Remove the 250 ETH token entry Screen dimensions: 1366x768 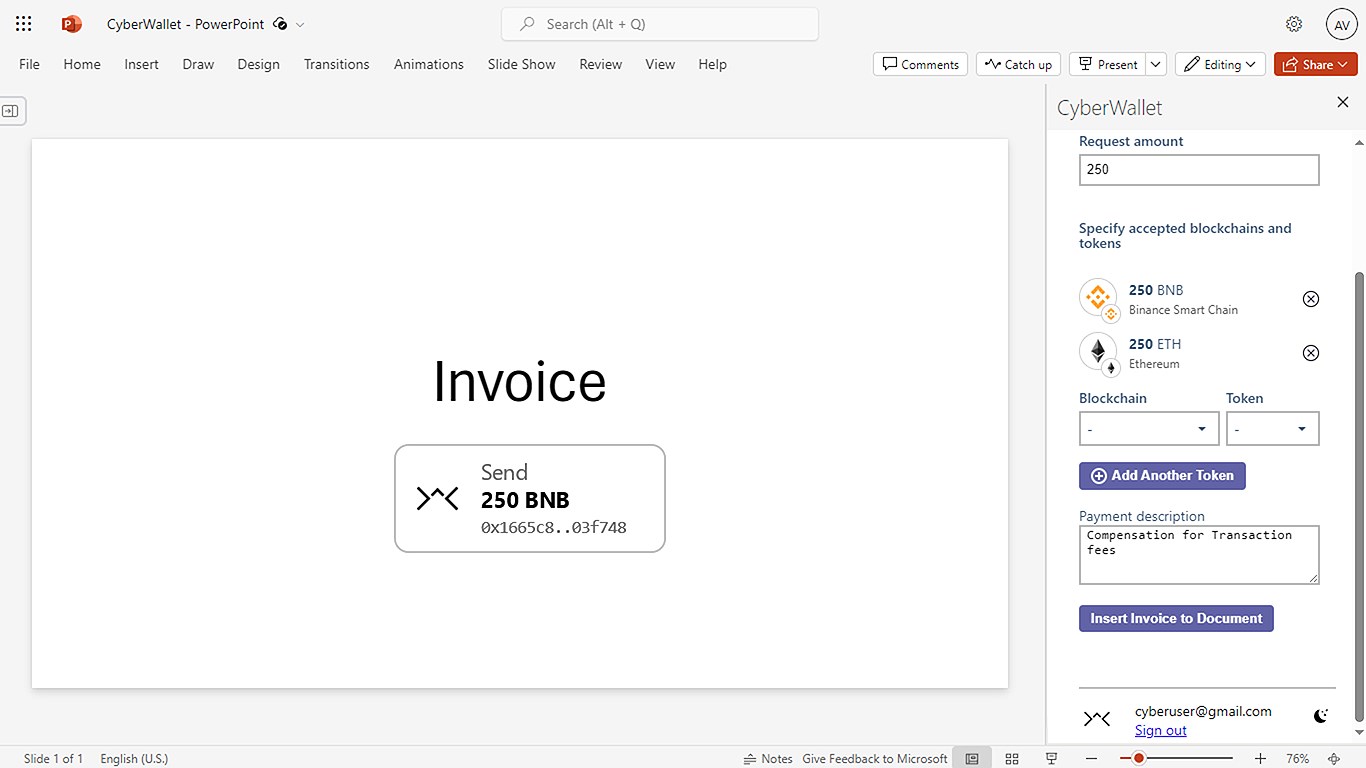[x=1311, y=353]
